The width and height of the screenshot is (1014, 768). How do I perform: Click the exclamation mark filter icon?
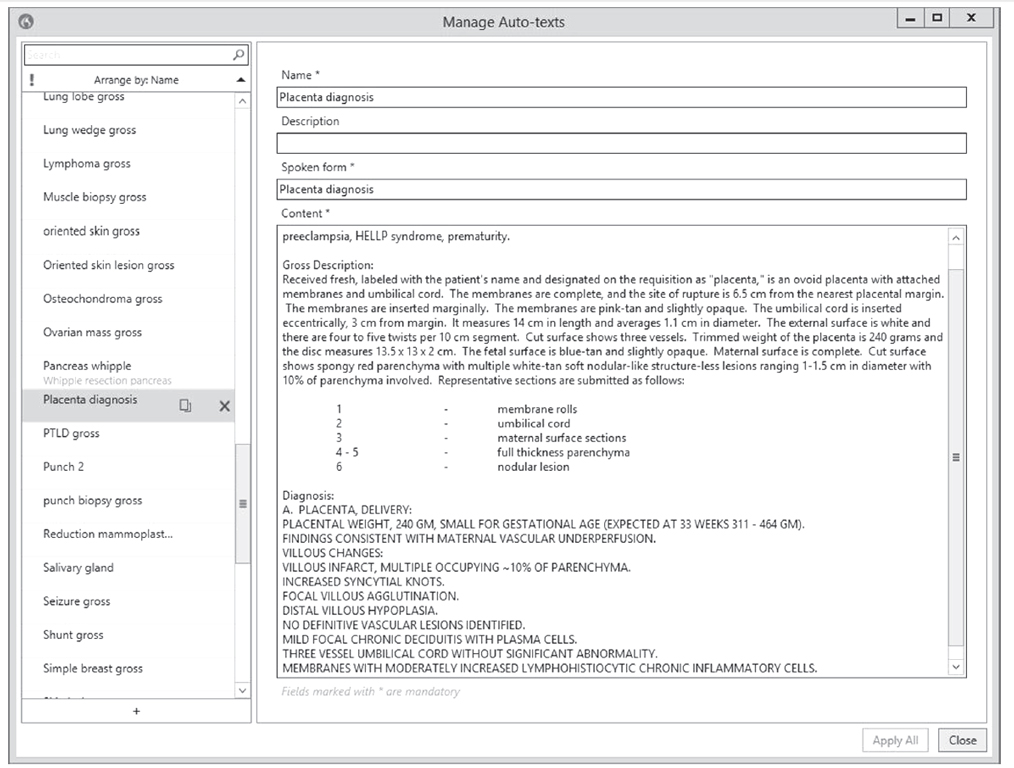pyautogui.click(x=32, y=80)
